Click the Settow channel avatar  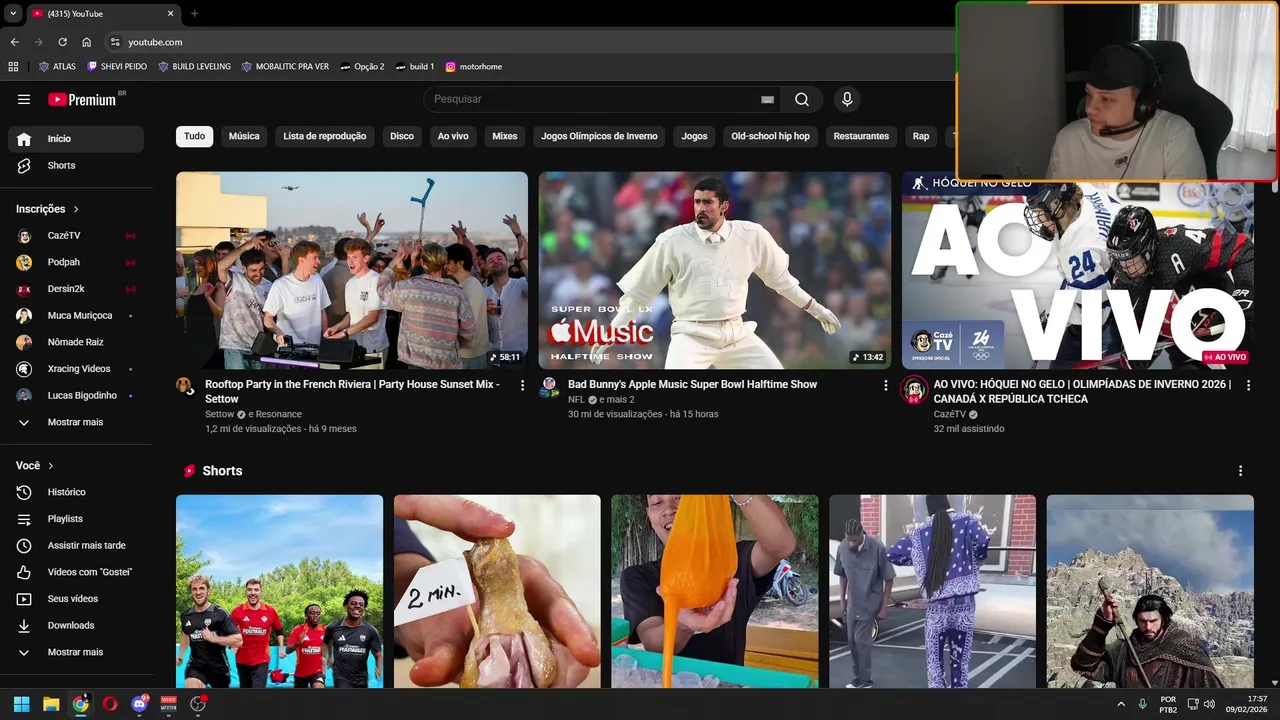[185, 386]
